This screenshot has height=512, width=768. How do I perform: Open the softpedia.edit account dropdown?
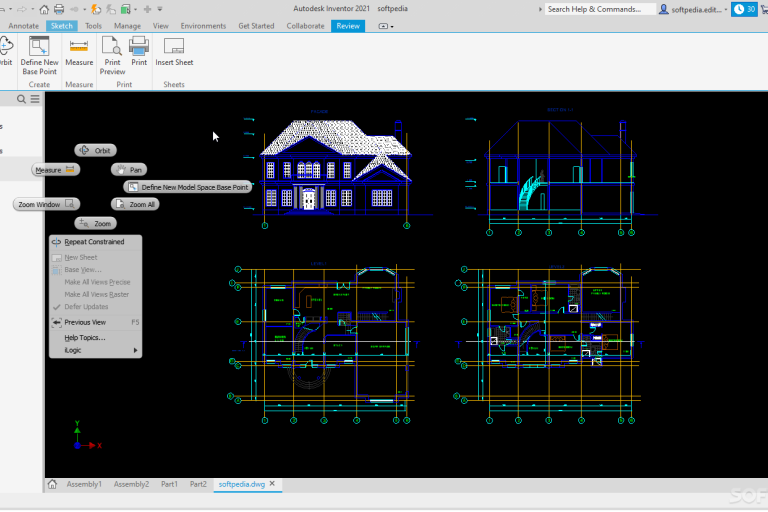pos(694,9)
